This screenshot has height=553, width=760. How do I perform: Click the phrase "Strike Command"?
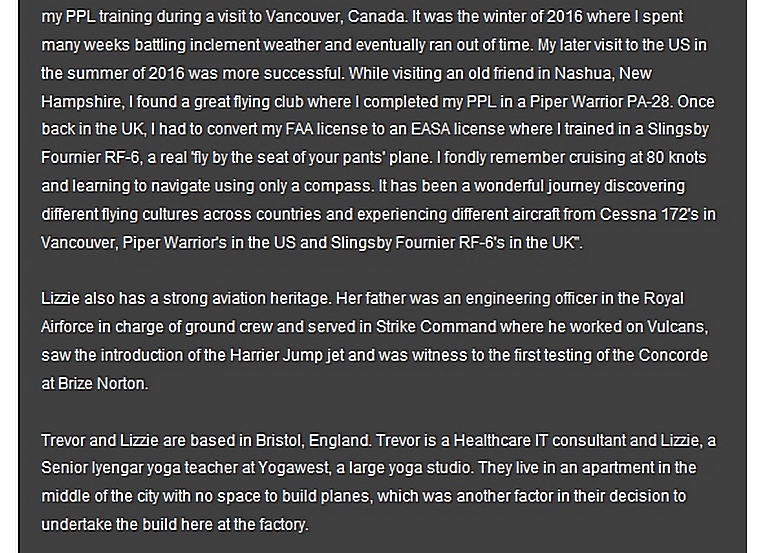pos(436,326)
